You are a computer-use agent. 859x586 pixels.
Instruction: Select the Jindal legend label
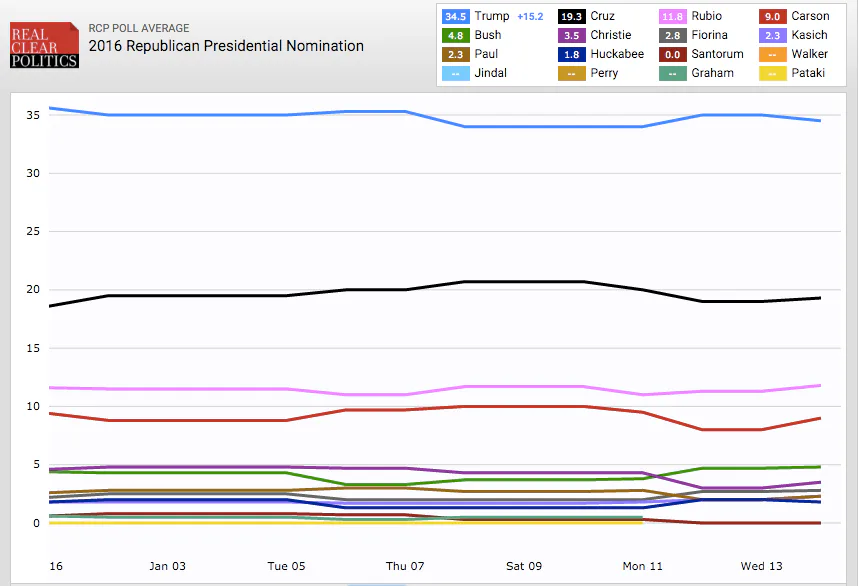tap(490, 73)
